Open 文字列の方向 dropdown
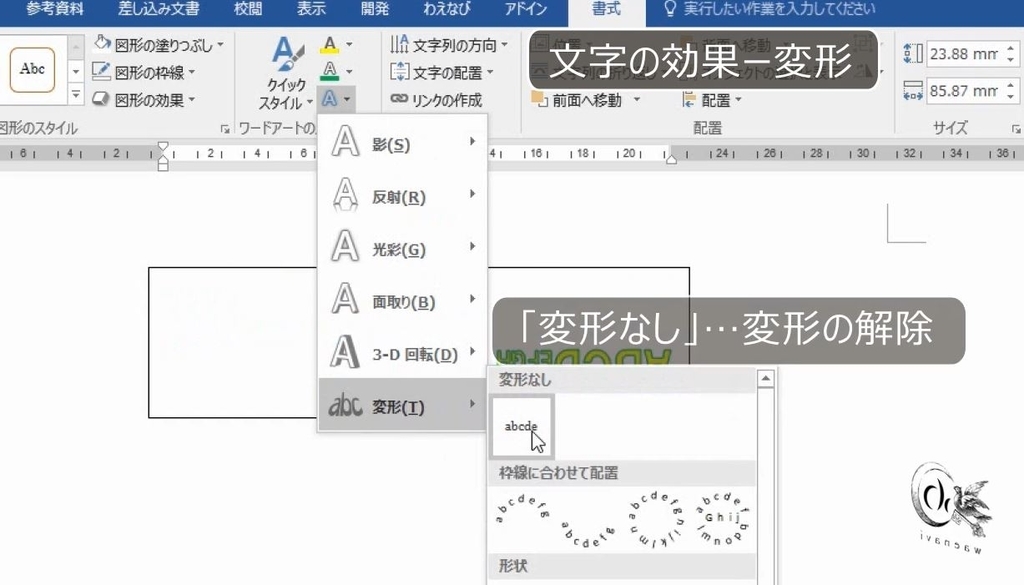The image size is (1024, 585). [449, 45]
